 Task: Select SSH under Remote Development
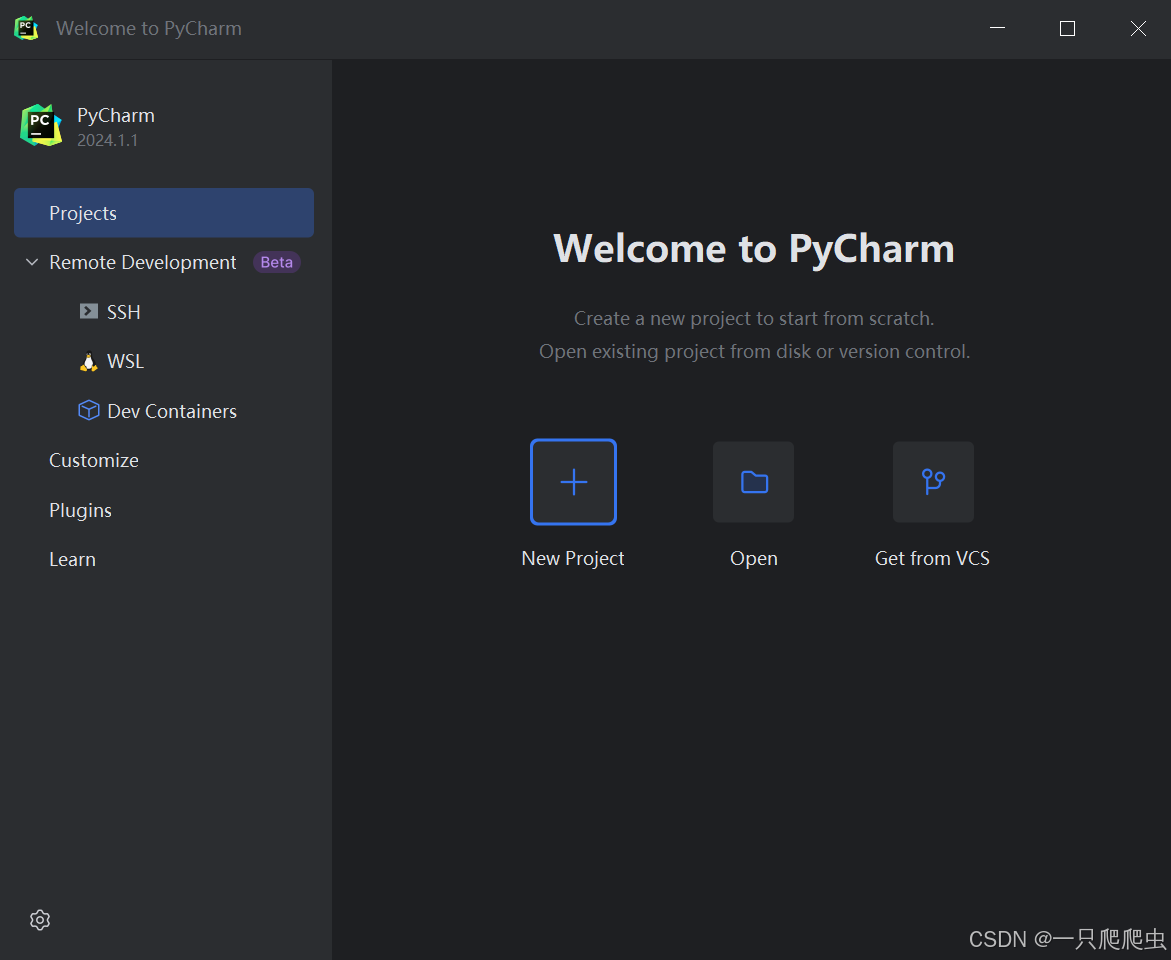tap(124, 312)
